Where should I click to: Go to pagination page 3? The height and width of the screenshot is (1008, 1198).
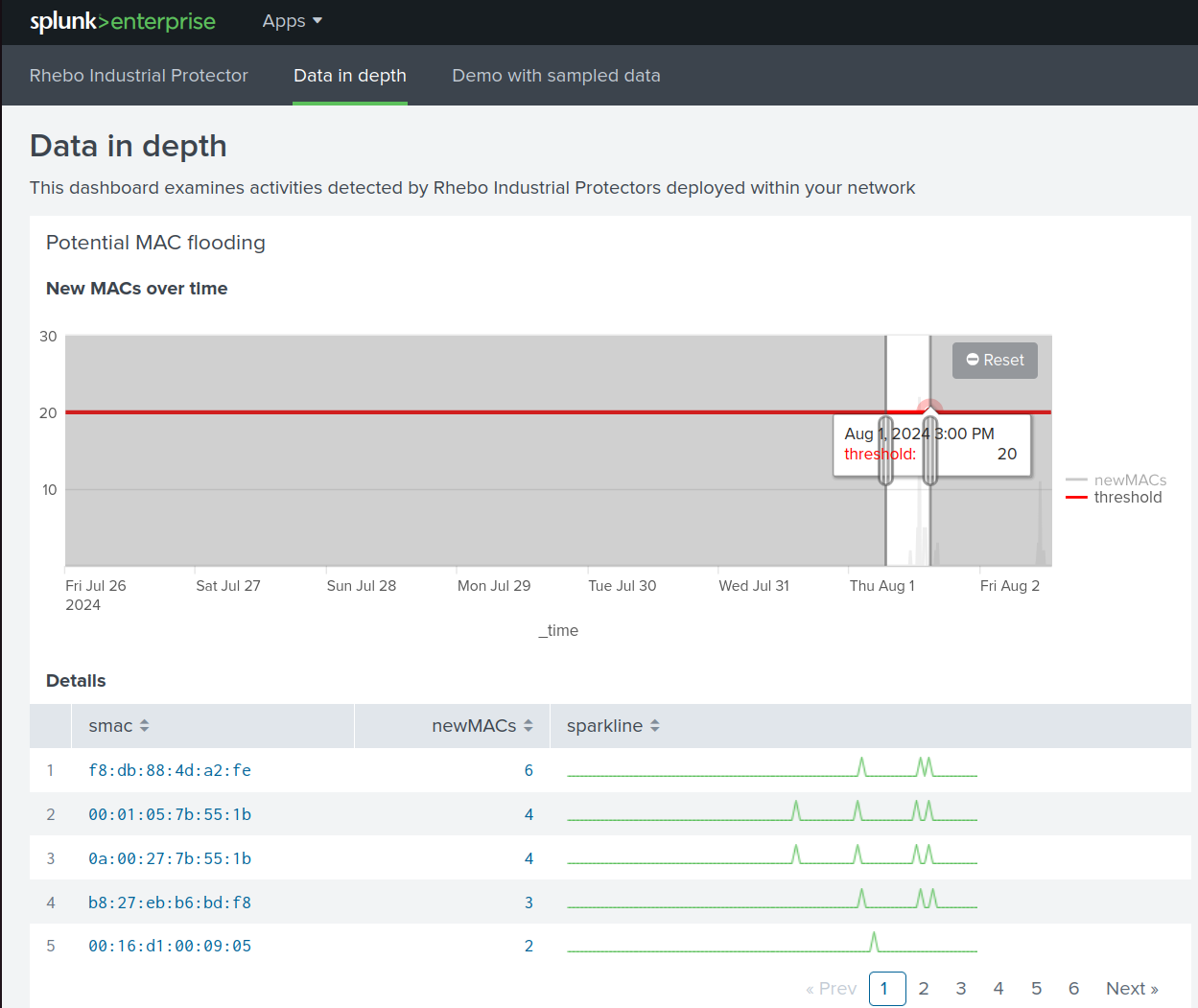(x=961, y=989)
